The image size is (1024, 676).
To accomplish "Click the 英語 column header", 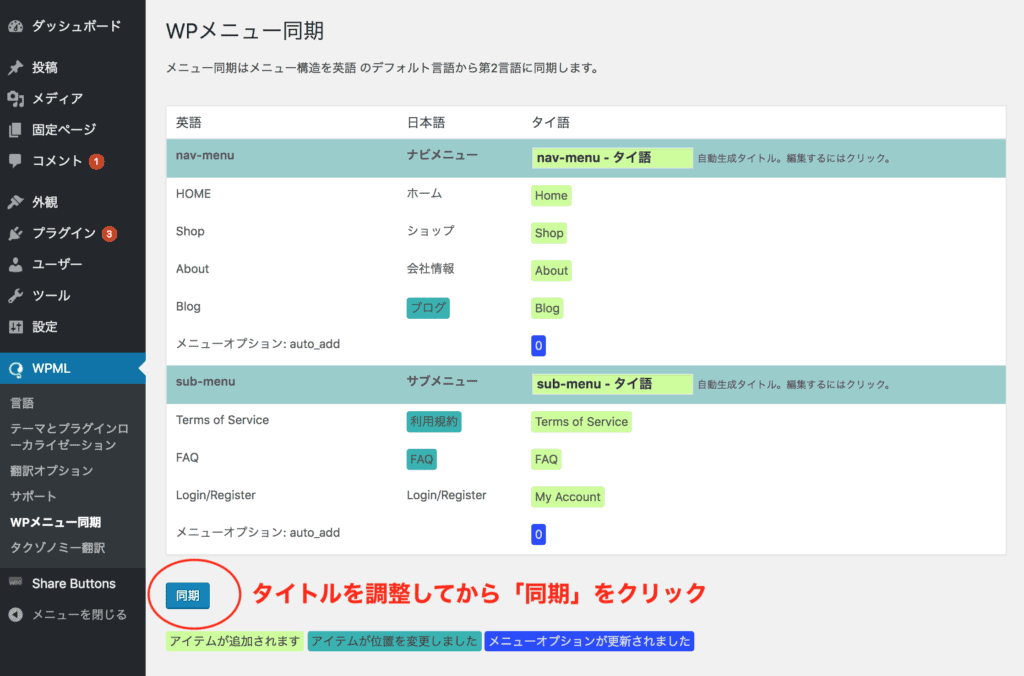I will pos(189,123).
